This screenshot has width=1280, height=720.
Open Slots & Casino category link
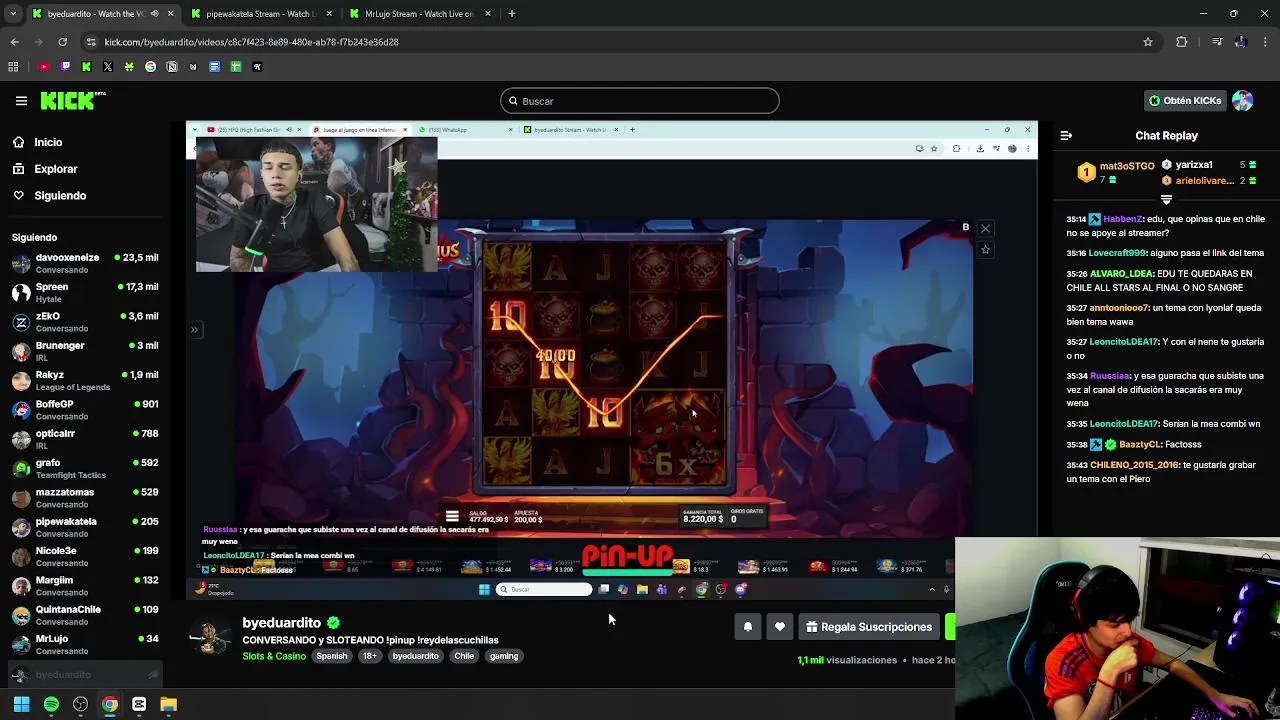[x=274, y=656]
